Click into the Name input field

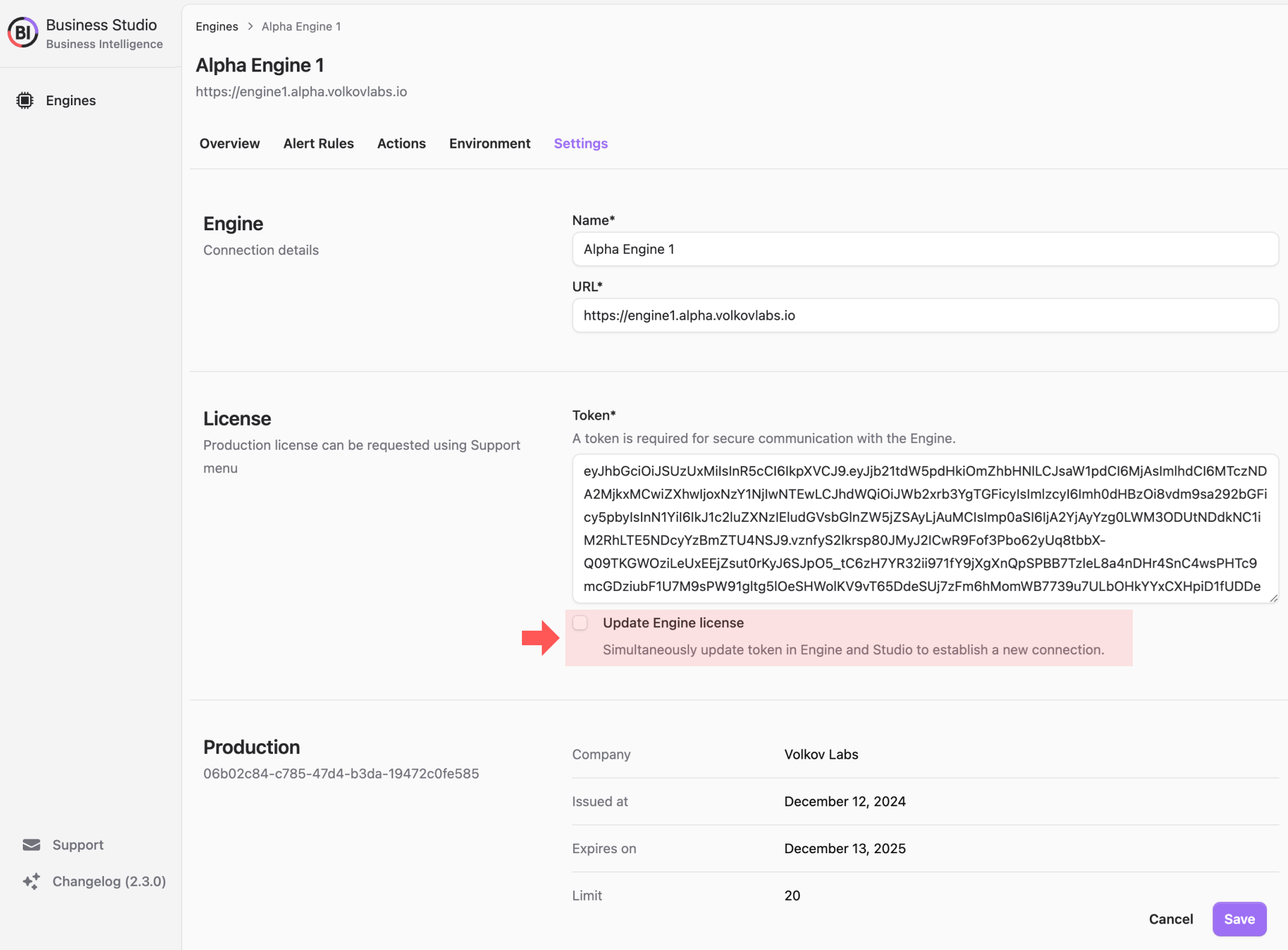coord(925,249)
